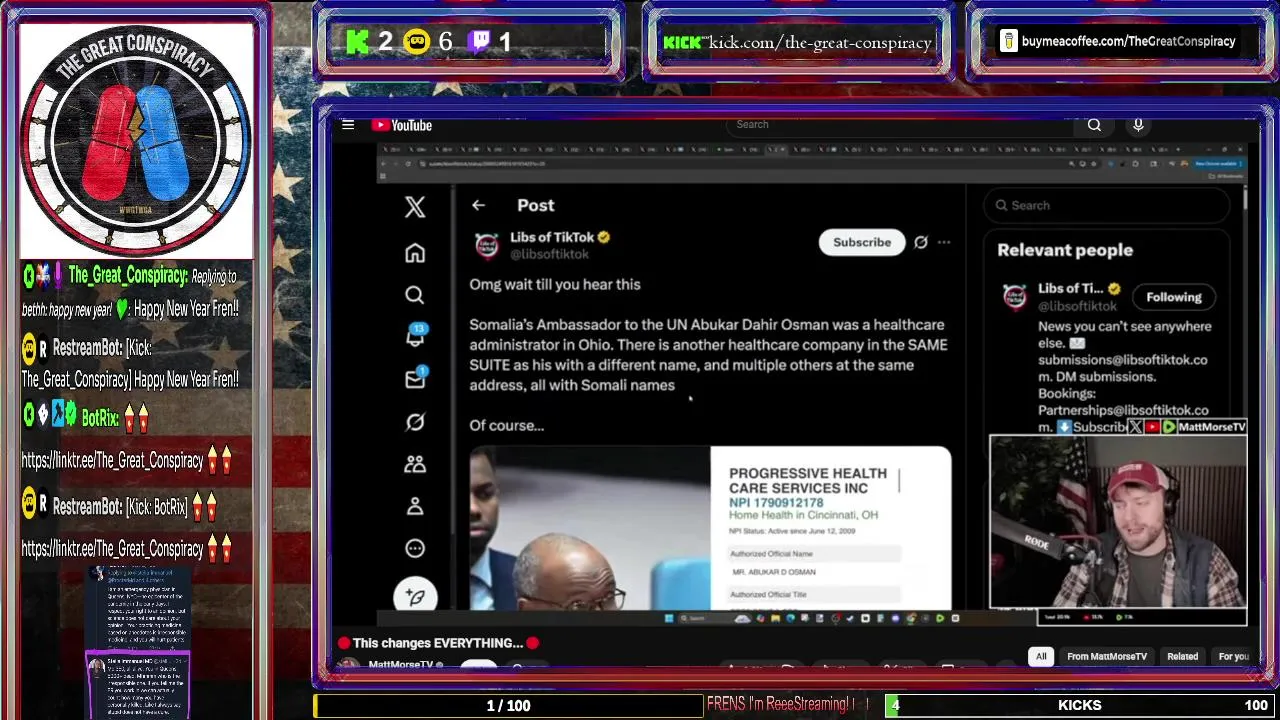Select the All filter chip
The image size is (1280, 720).
(x=1041, y=656)
